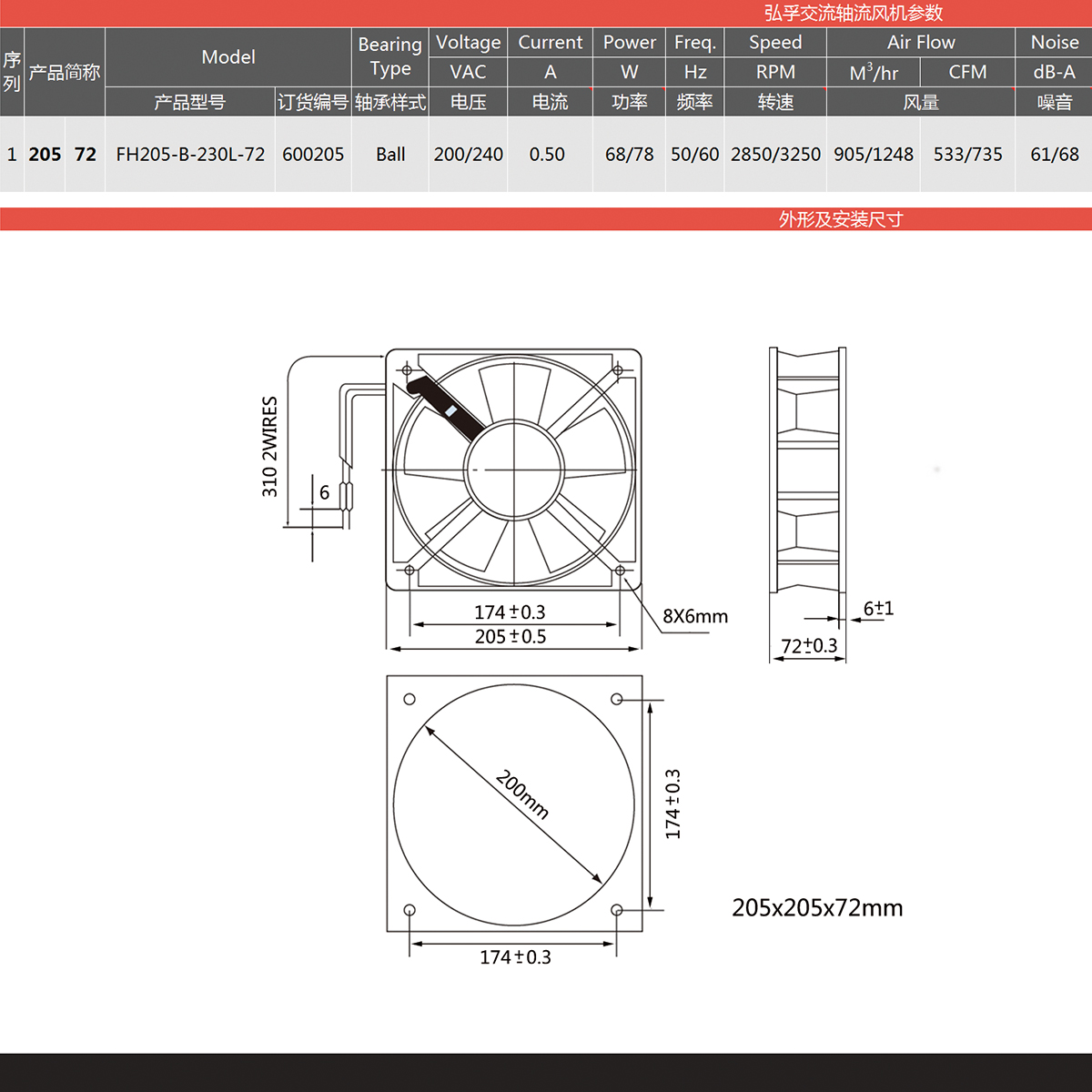The height and width of the screenshot is (1092, 1092).
Task: Select the '电压' header label
Action: pyautogui.click(x=469, y=102)
